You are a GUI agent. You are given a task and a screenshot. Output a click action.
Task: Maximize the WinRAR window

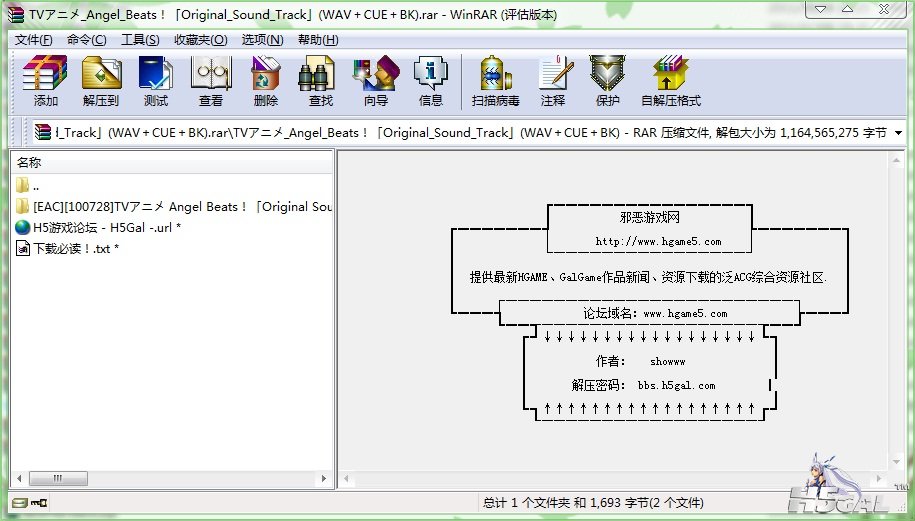coord(847,9)
